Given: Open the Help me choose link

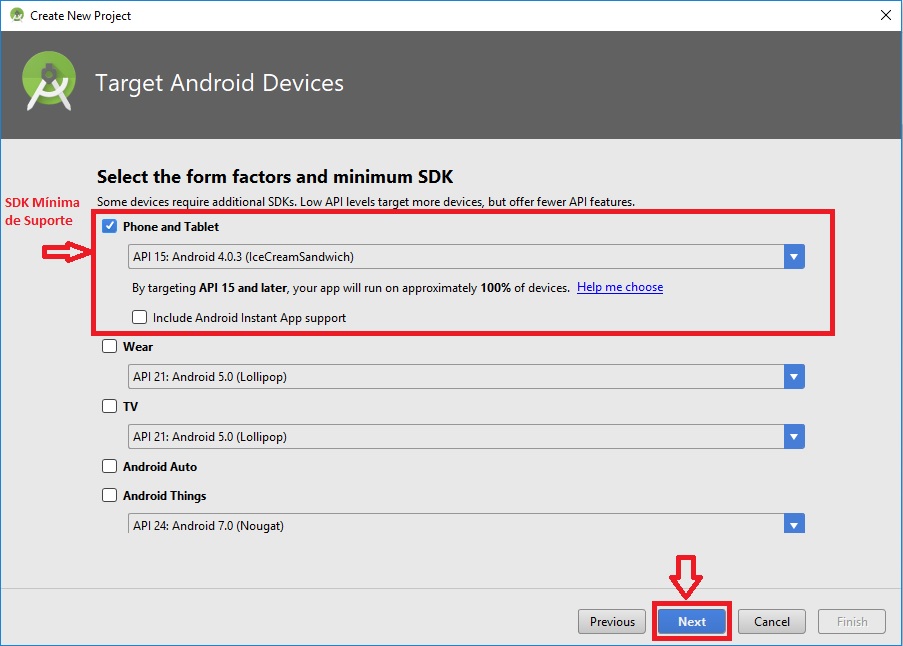Looking at the screenshot, I should coord(620,287).
